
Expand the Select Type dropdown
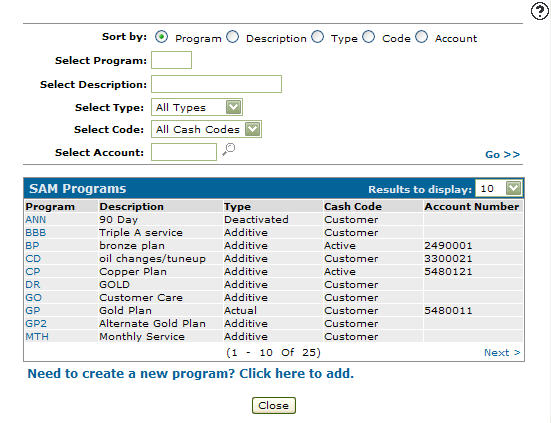tap(197, 107)
